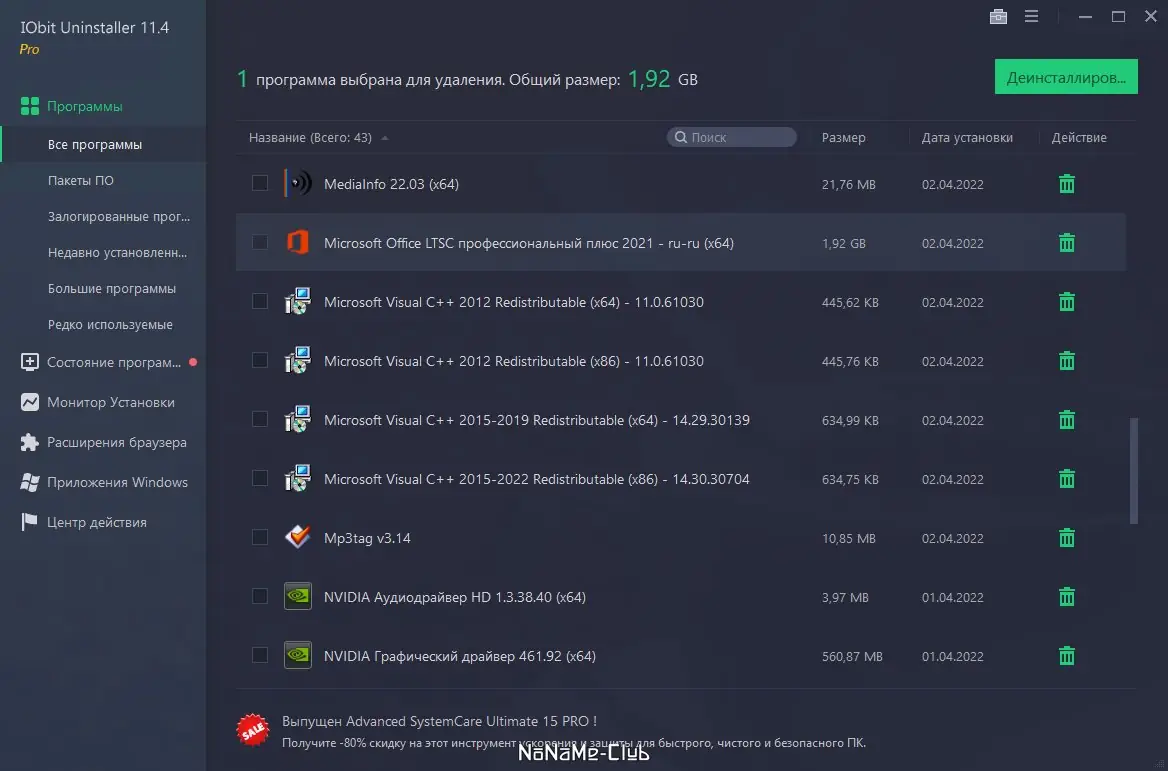Delete NVIDIA Графический драйвер via trash icon
The height and width of the screenshot is (771, 1168).
1067,656
